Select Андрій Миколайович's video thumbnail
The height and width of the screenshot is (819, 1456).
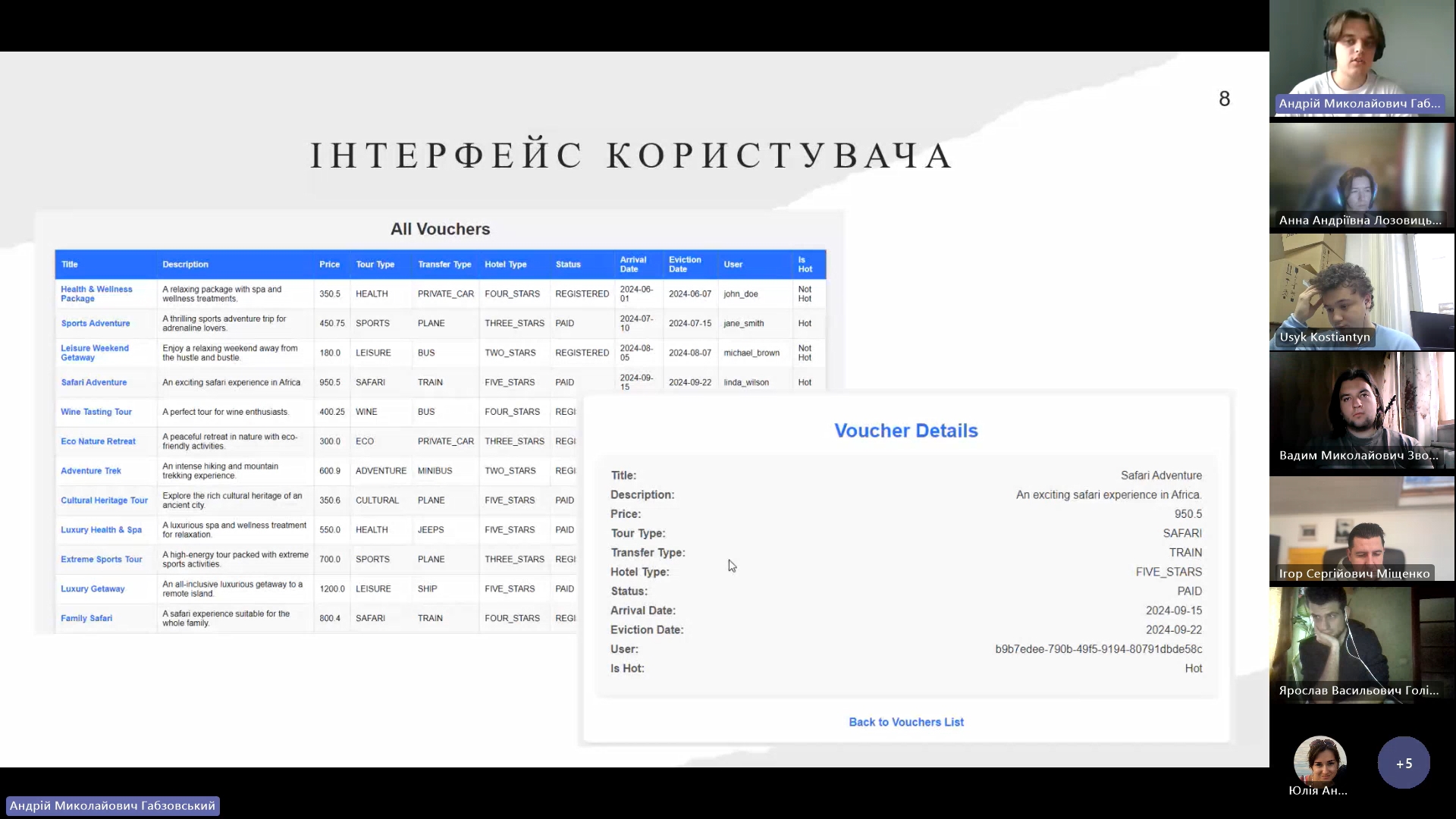pyautogui.click(x=1361, y=57)
